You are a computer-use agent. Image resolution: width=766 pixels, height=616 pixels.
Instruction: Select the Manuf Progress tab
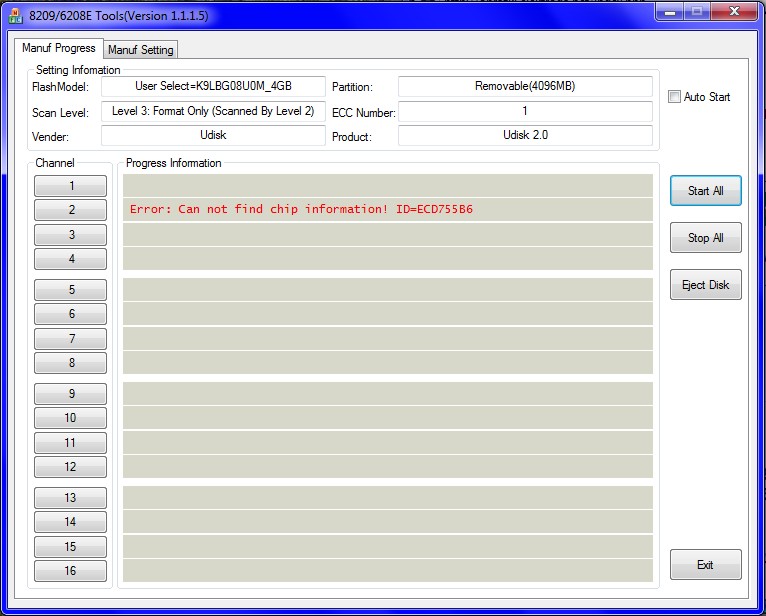point(59,48)
